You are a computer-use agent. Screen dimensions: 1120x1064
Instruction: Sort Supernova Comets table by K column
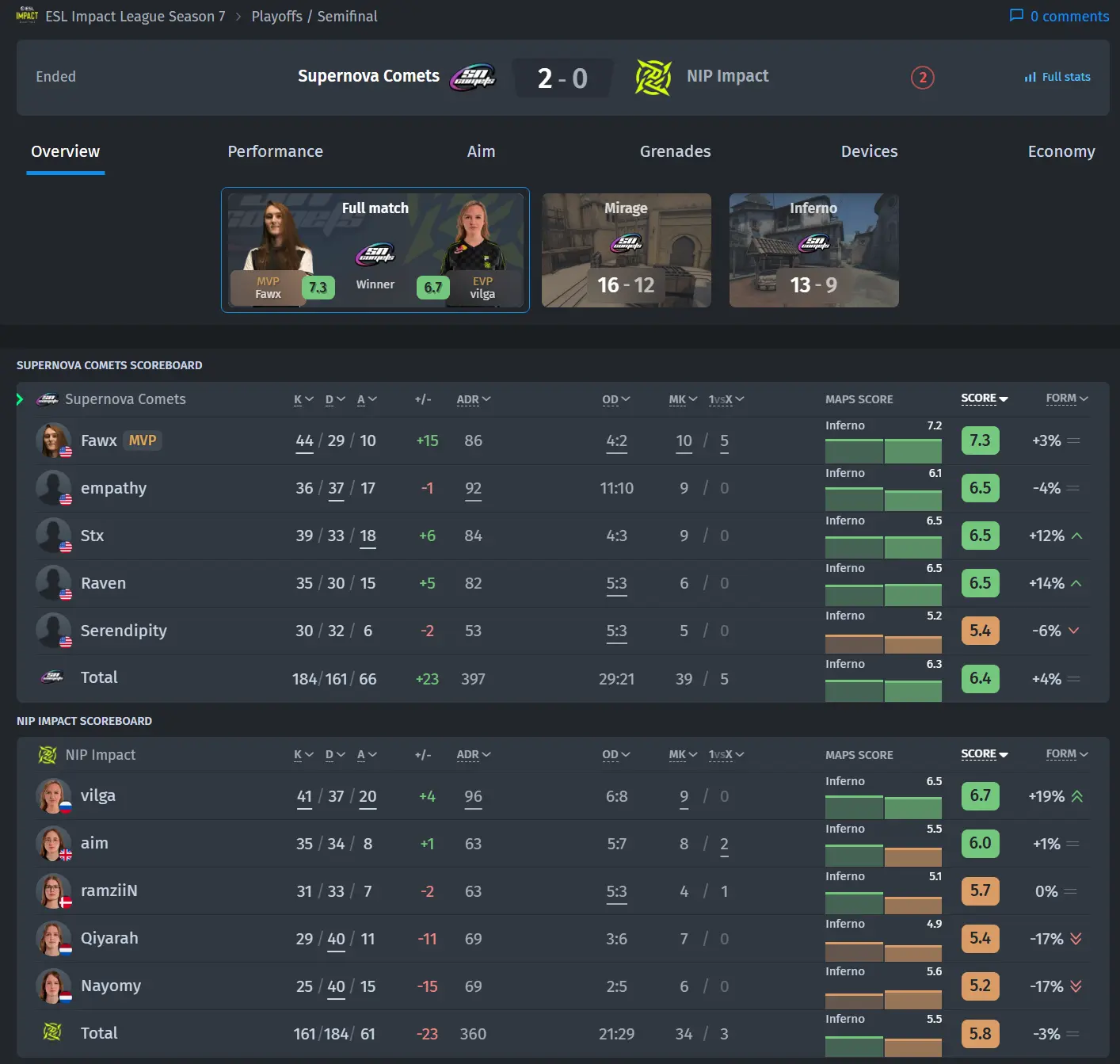tap(303, 399)
